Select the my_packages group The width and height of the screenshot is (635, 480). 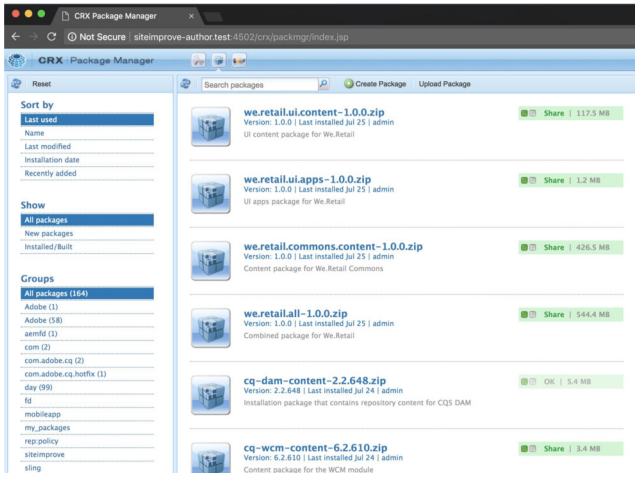point(87,427)
